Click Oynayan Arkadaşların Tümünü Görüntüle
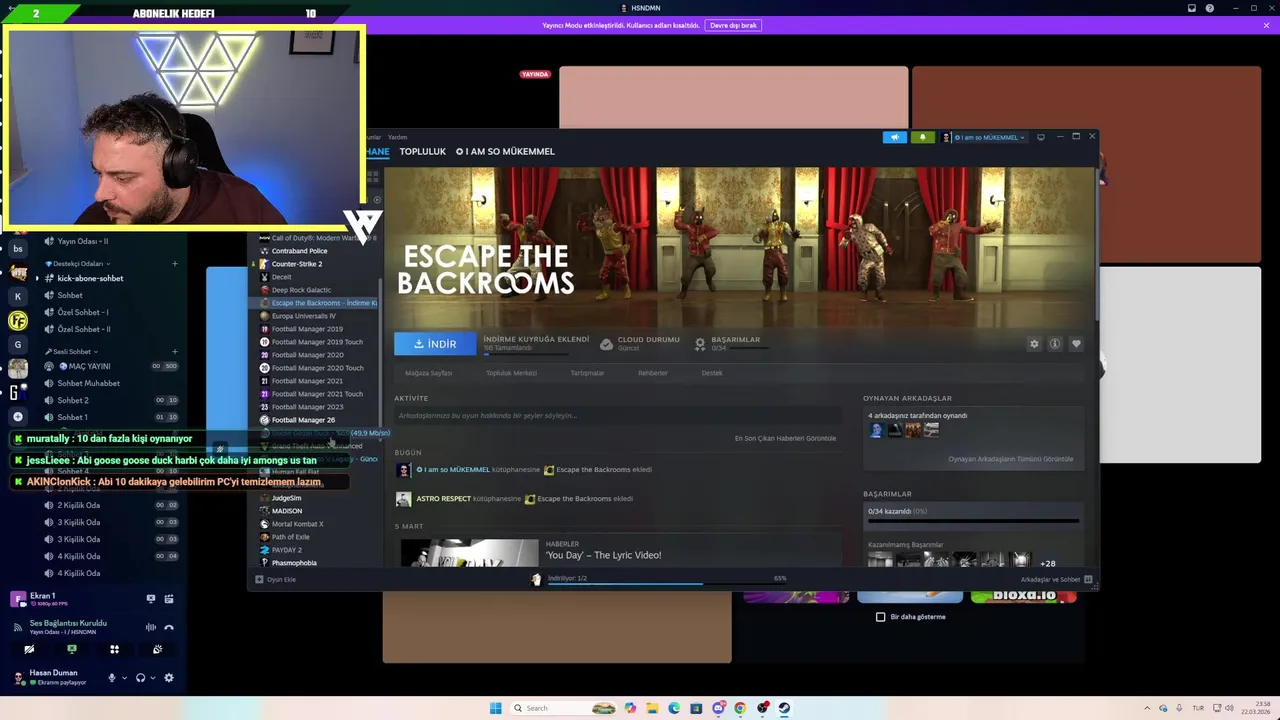1280x720 pixels. pos(1010,459)
